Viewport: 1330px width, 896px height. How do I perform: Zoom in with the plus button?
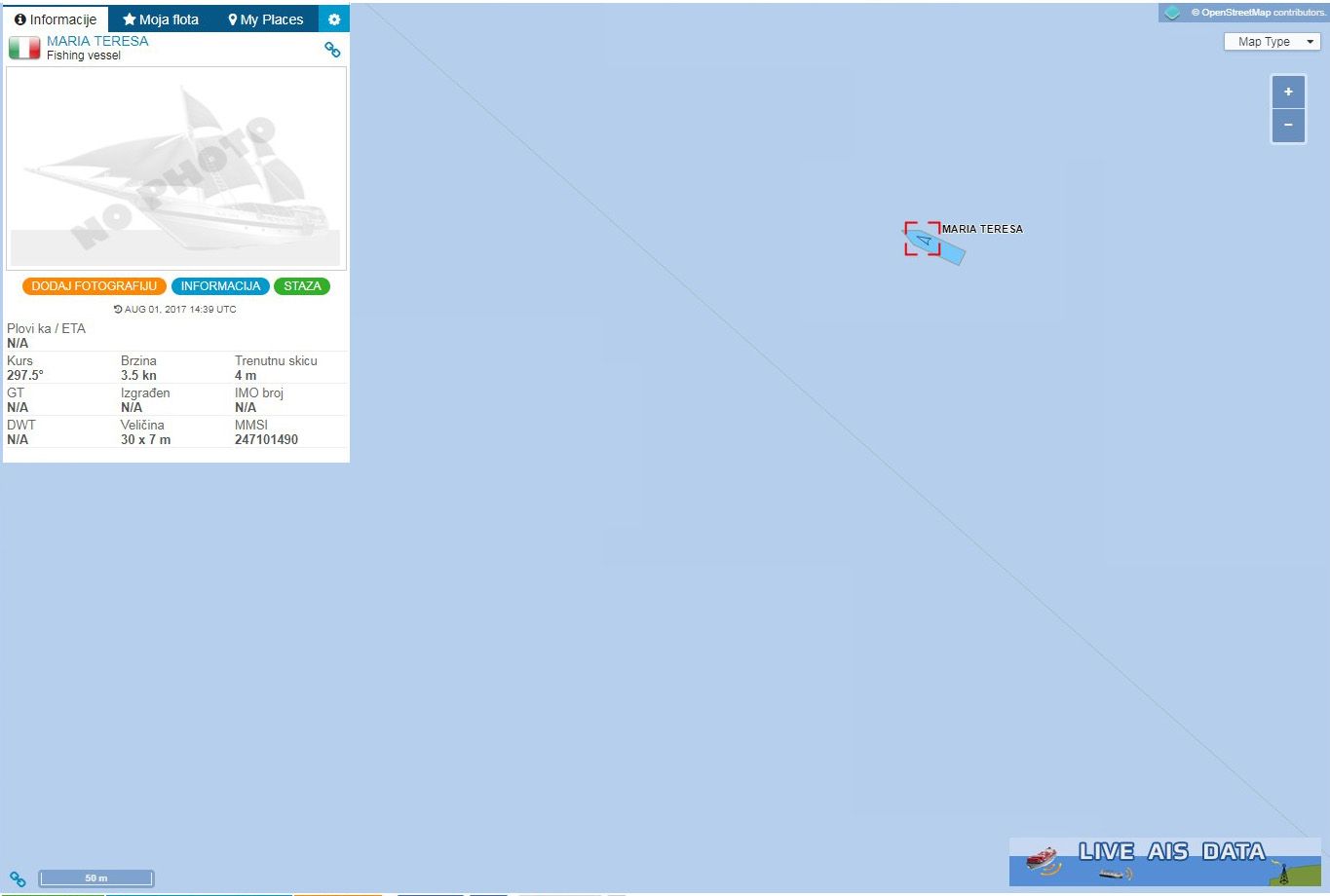[x=1288, y=92]
